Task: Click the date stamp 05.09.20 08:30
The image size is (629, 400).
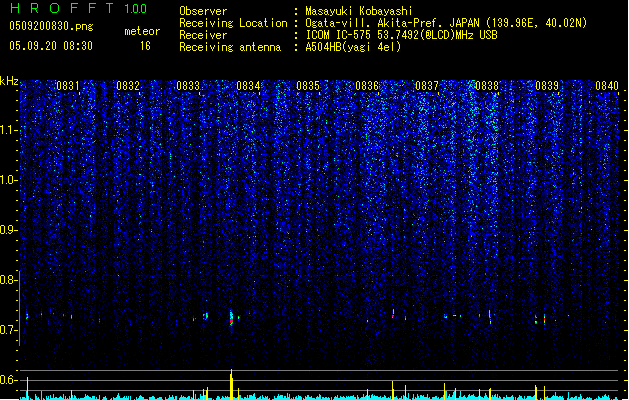Action: pyautogui.click(x=51, y=46)
